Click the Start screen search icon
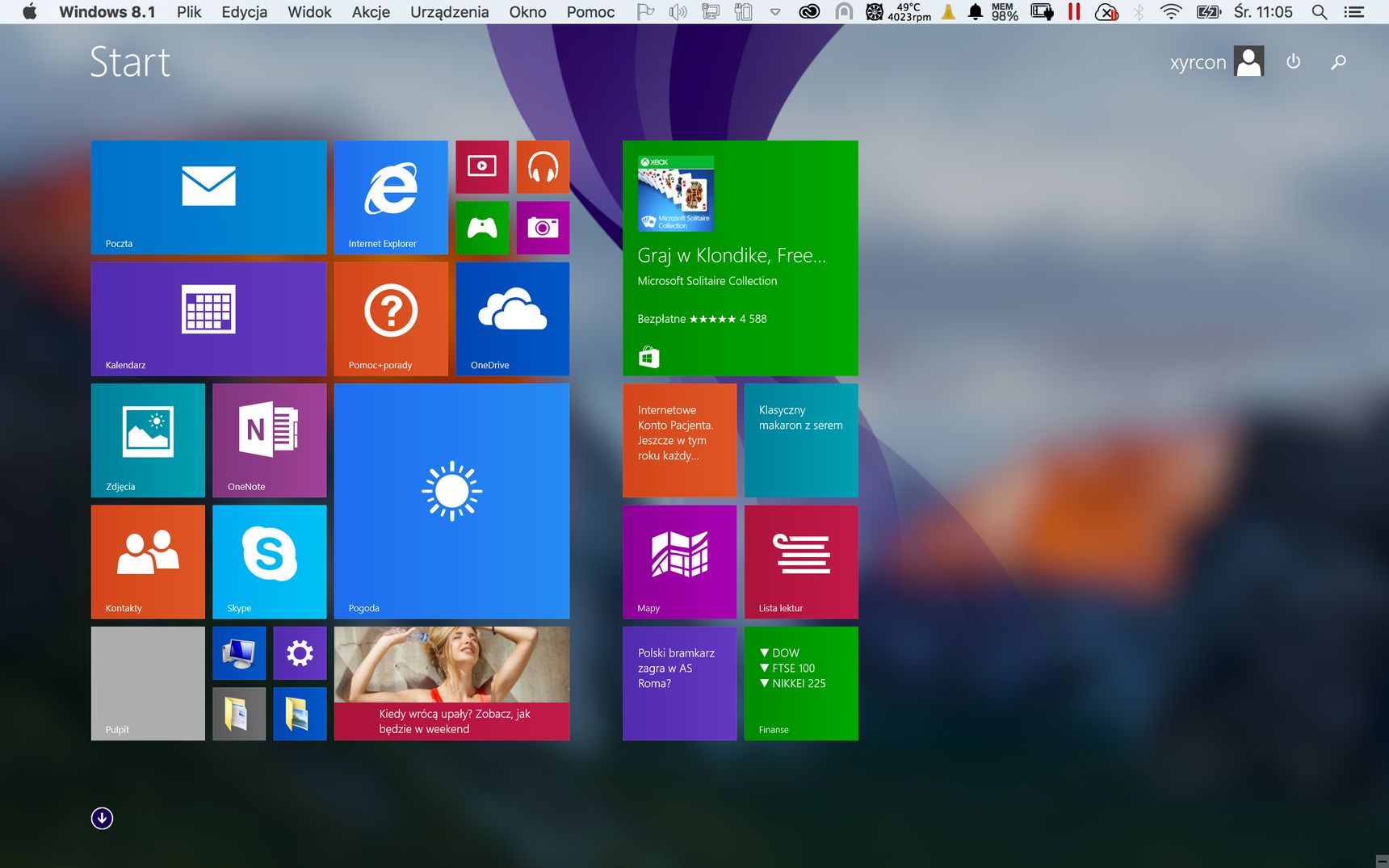 tap(1338, 61)
